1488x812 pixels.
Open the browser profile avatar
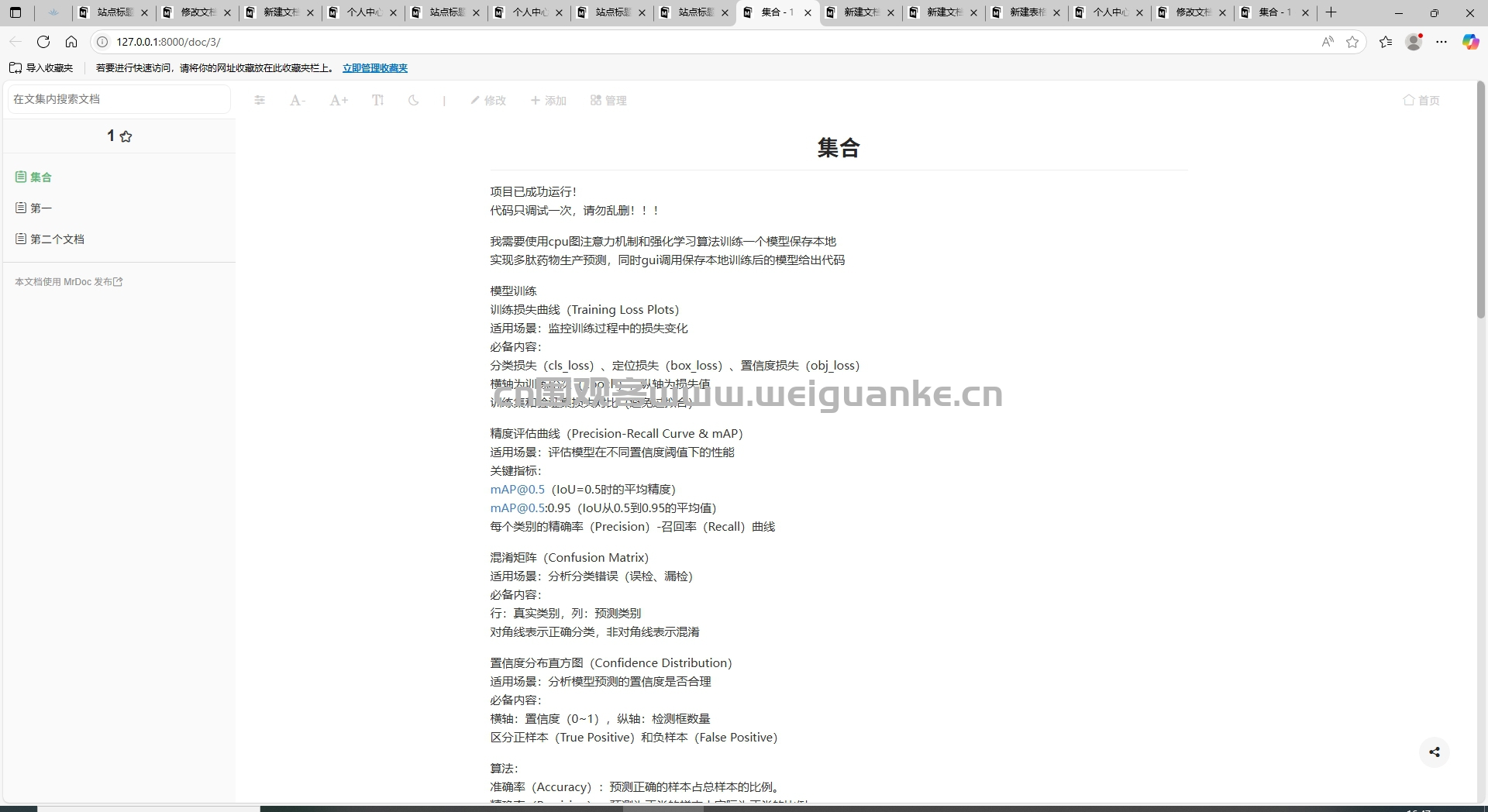[x=1414, y=42]
